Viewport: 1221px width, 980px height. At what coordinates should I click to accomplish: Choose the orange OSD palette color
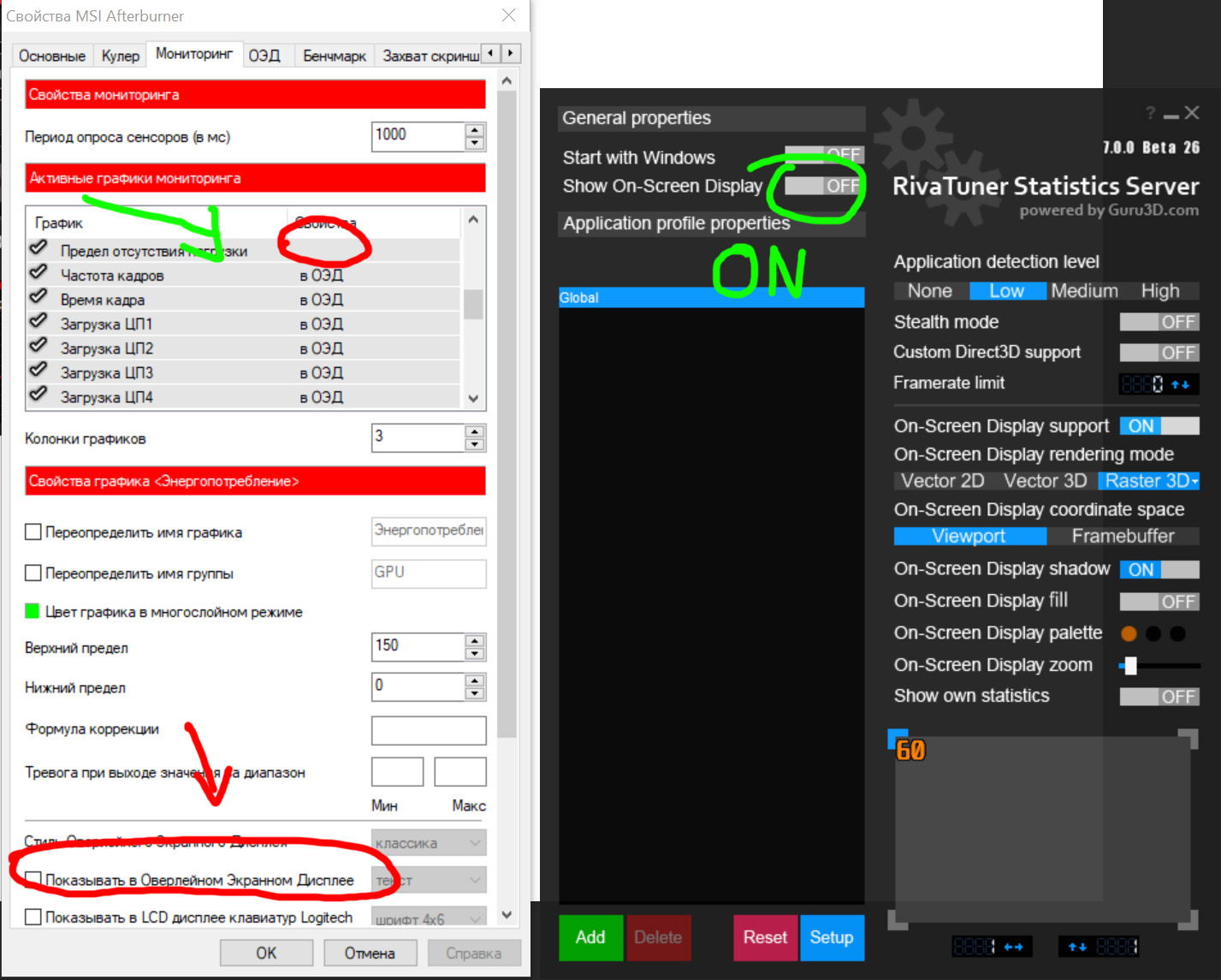click(1129, 634)
